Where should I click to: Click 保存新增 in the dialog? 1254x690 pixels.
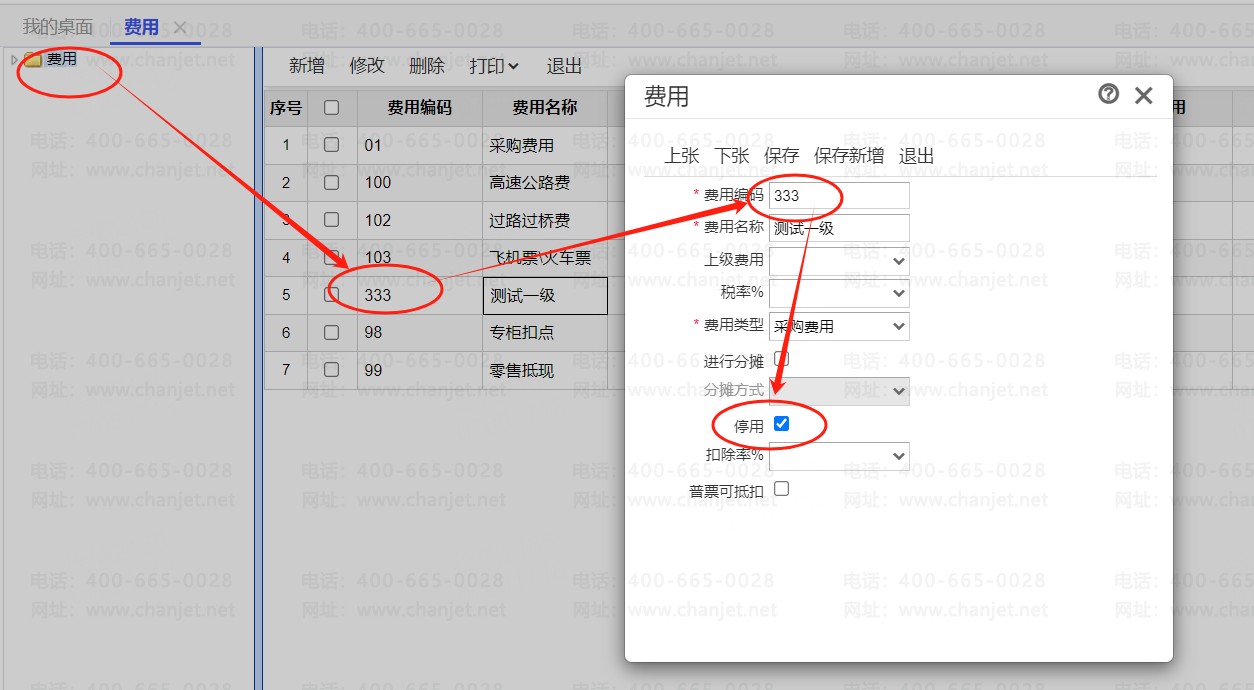pos(849,156)
